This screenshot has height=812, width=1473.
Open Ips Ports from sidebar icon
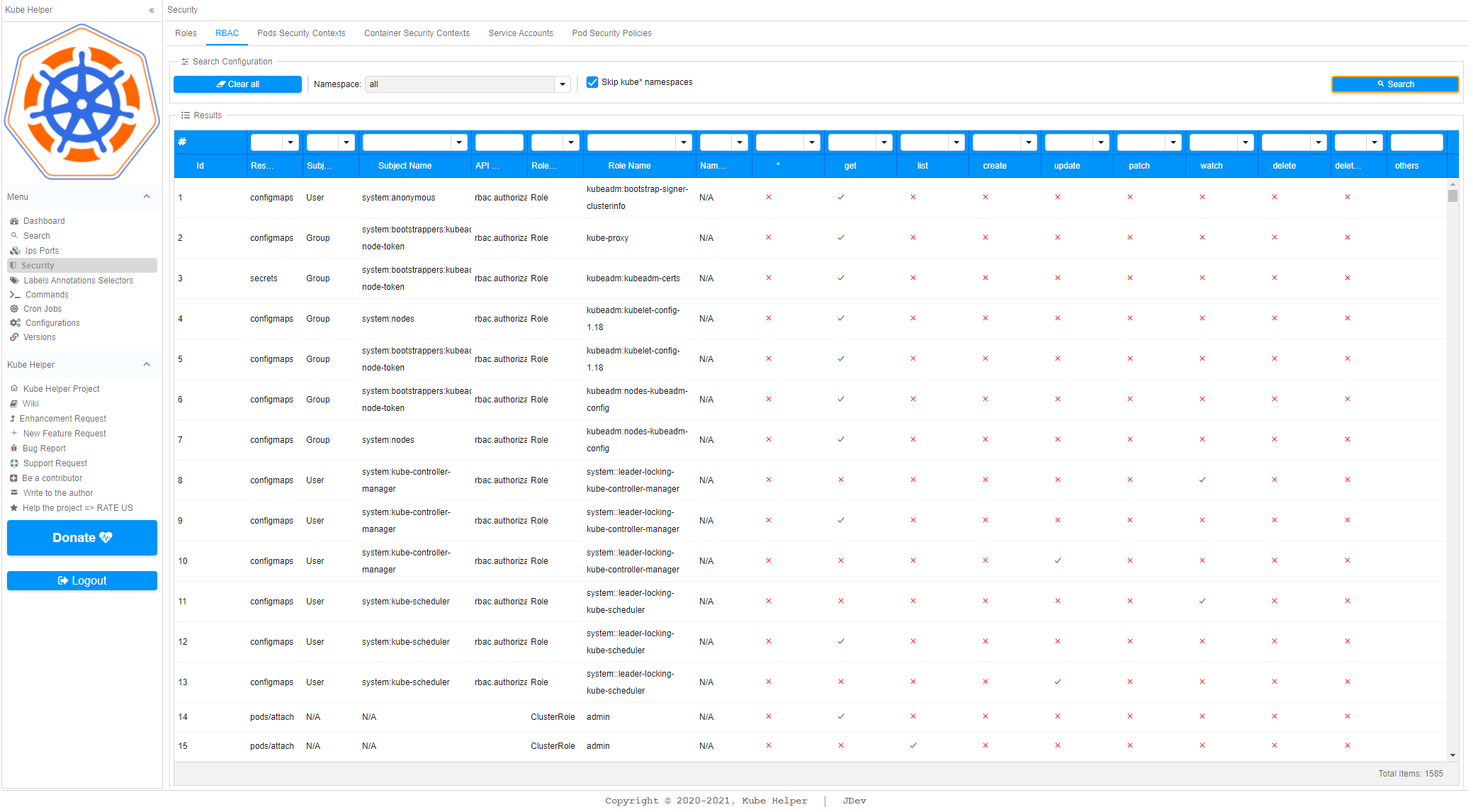point(15,251)
